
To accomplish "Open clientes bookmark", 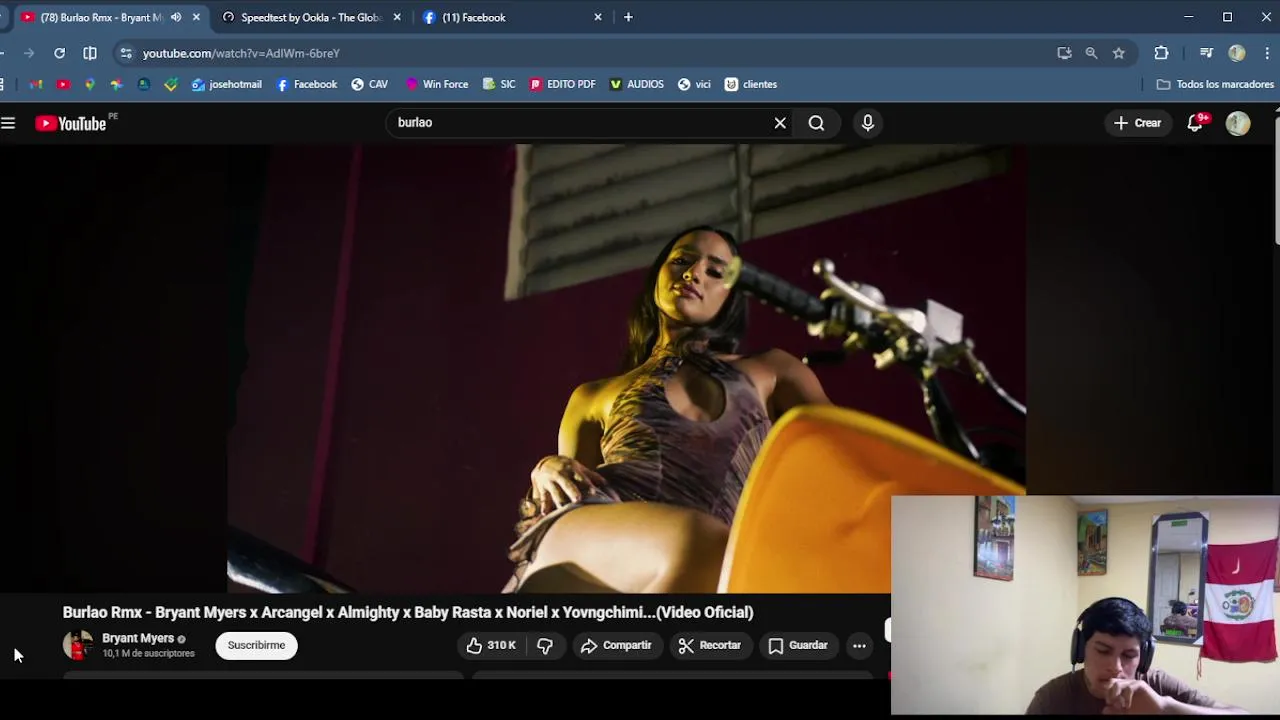I will [x=751, y=84].
